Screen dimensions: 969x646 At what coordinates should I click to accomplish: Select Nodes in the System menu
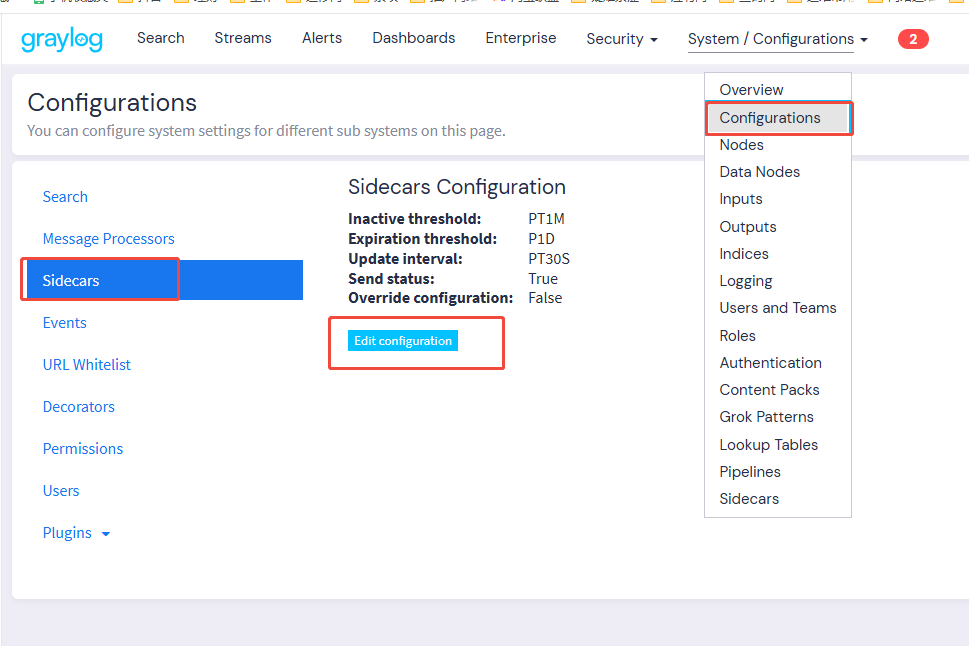pos(742,145)
